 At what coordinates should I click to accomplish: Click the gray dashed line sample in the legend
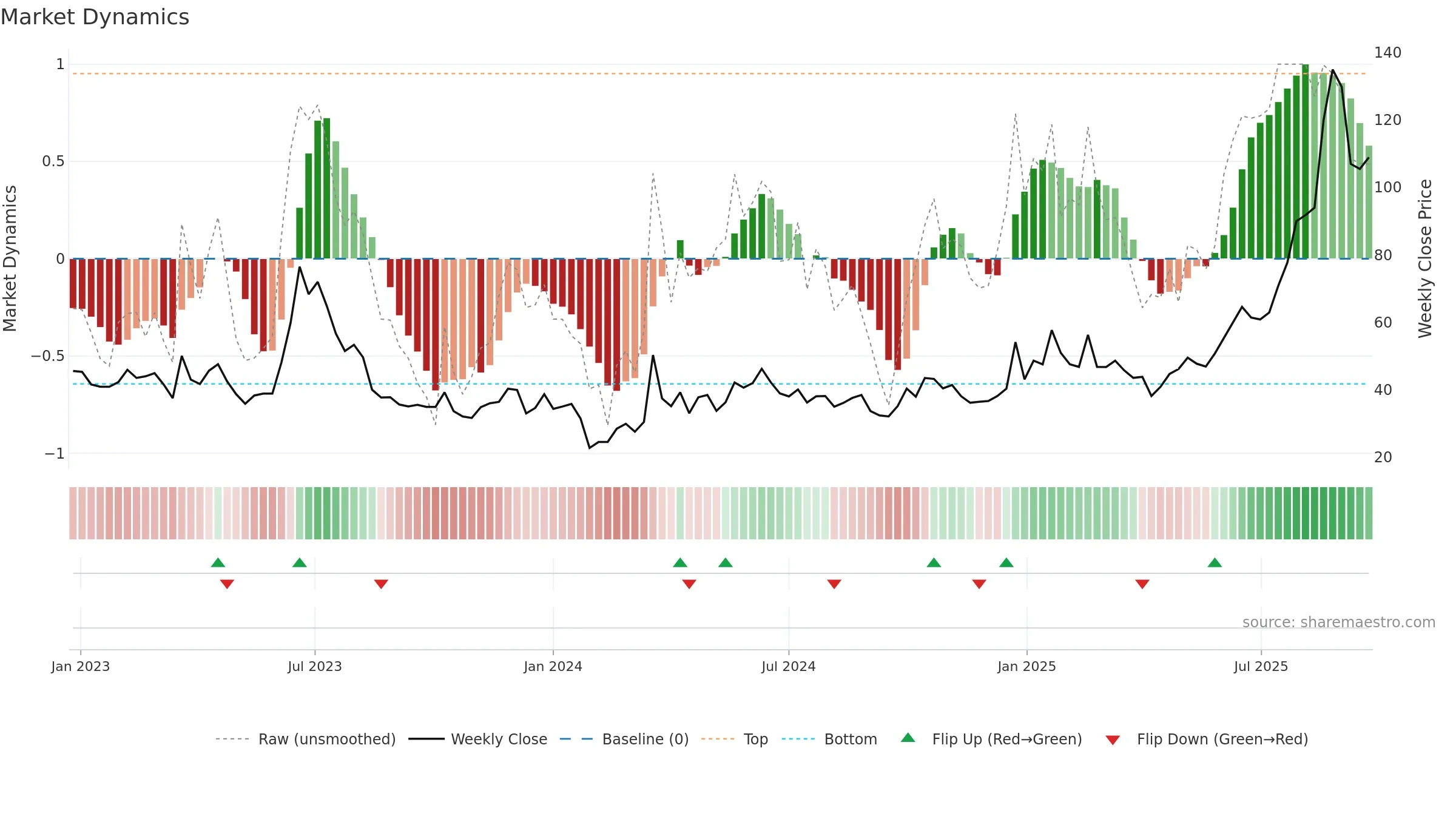tap(232, 739)
